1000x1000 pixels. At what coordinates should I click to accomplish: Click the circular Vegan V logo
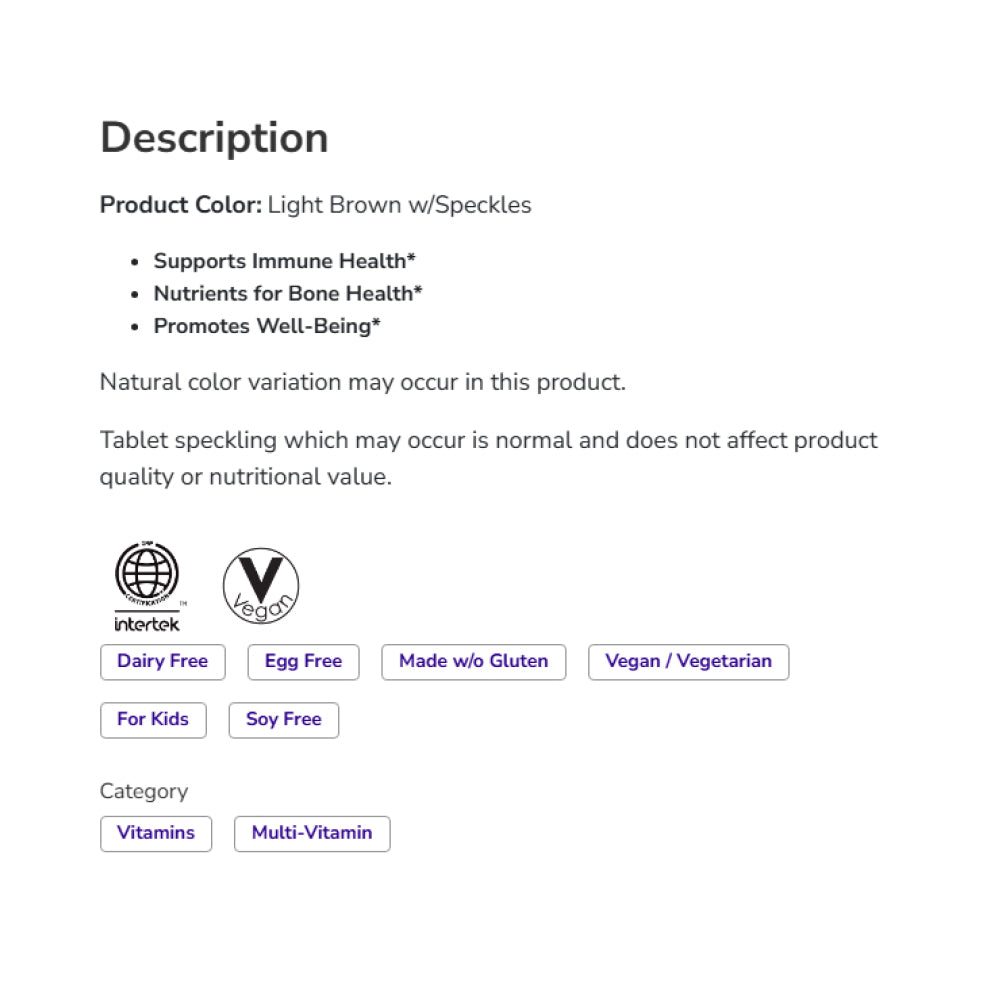point(261,586)
